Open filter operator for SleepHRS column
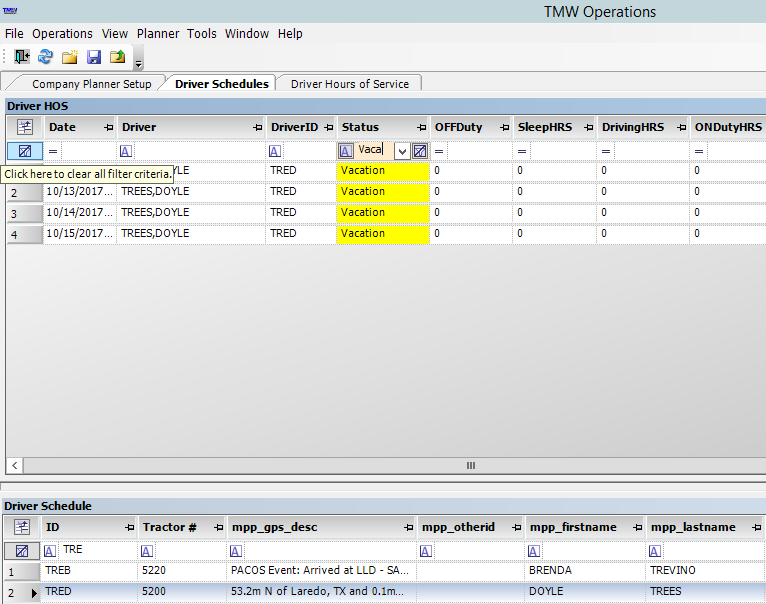Screen dimensions: 766x604 (522, 151)
